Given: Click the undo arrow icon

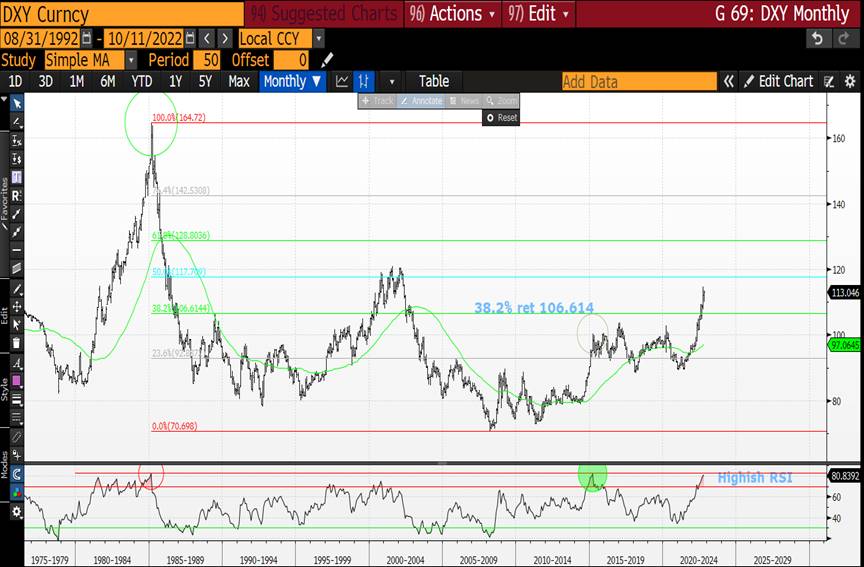Looking at the screenshot, I should [x=818, y=39].
